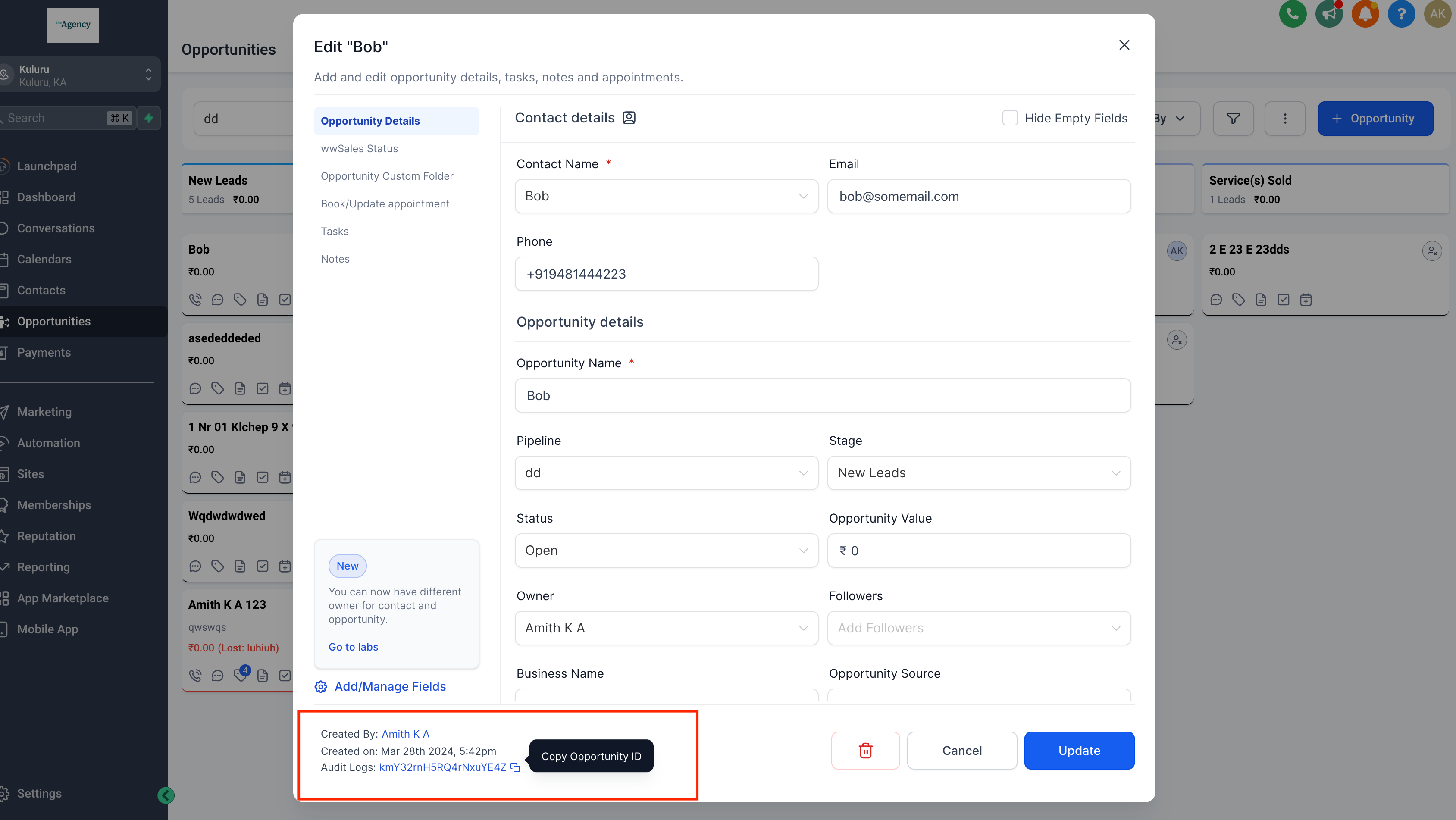Click the blue Update button

(1078, 751)
